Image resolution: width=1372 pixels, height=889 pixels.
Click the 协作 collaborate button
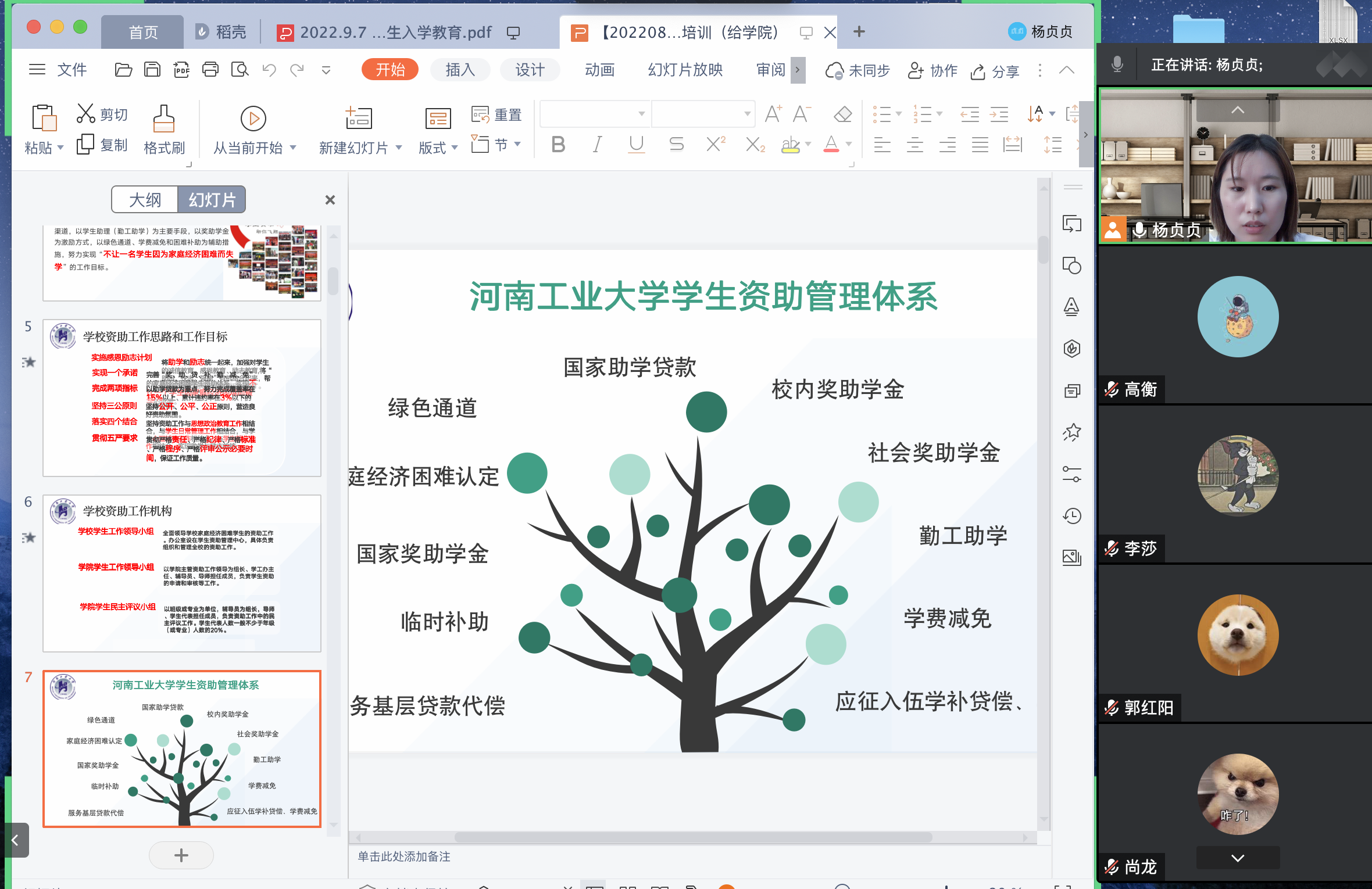[932, 71]
